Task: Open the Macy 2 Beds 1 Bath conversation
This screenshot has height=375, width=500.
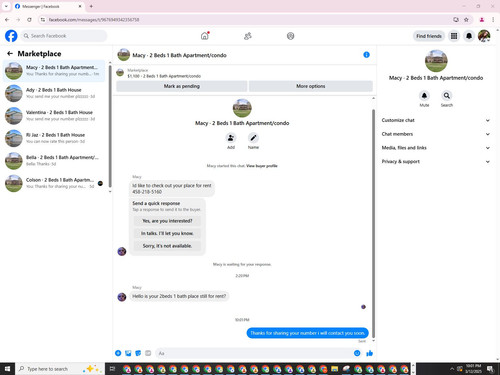Action: pos(54,71)
